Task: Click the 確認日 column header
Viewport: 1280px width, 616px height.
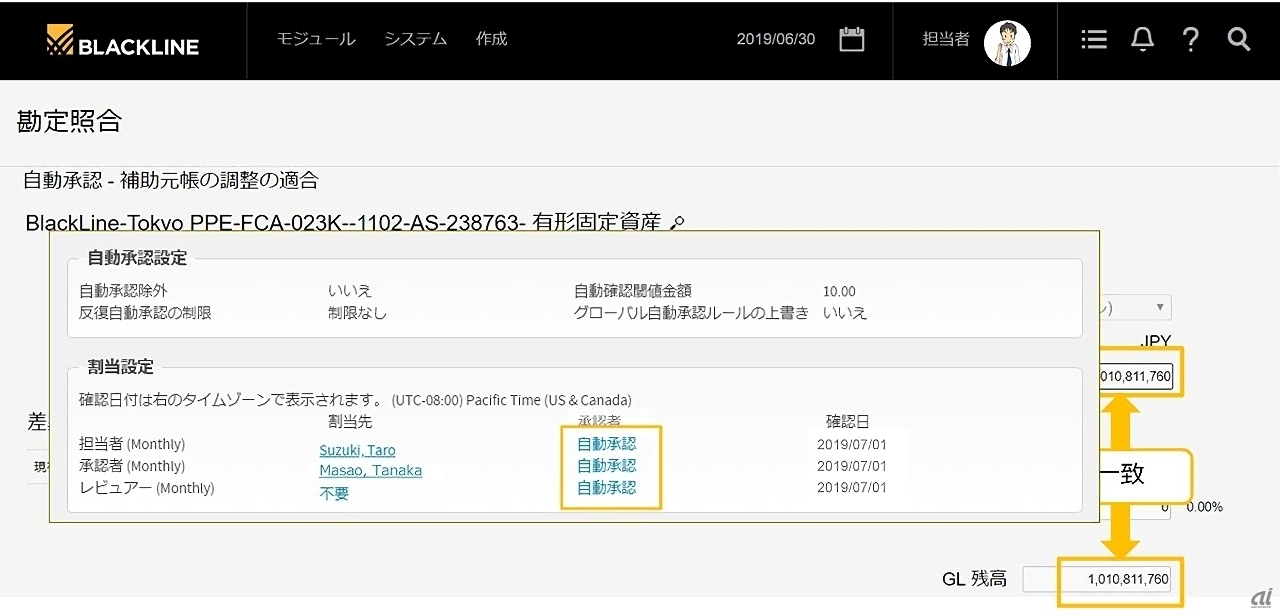Action: (x=847, y=422)
